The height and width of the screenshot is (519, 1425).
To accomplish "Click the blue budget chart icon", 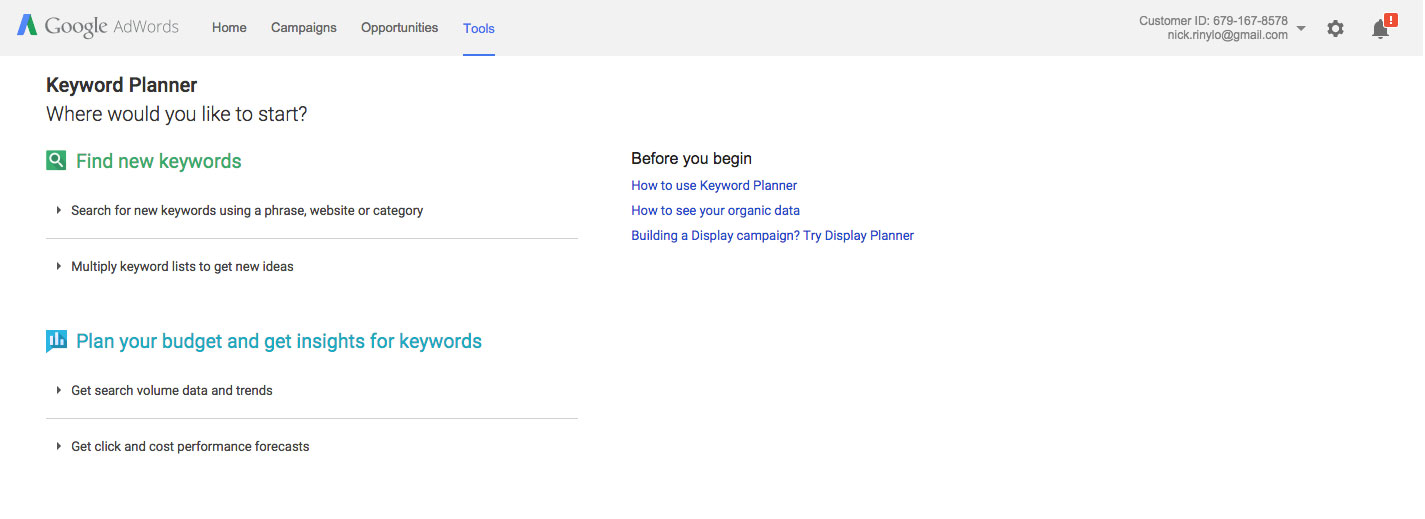I will [x=56, y=341].
